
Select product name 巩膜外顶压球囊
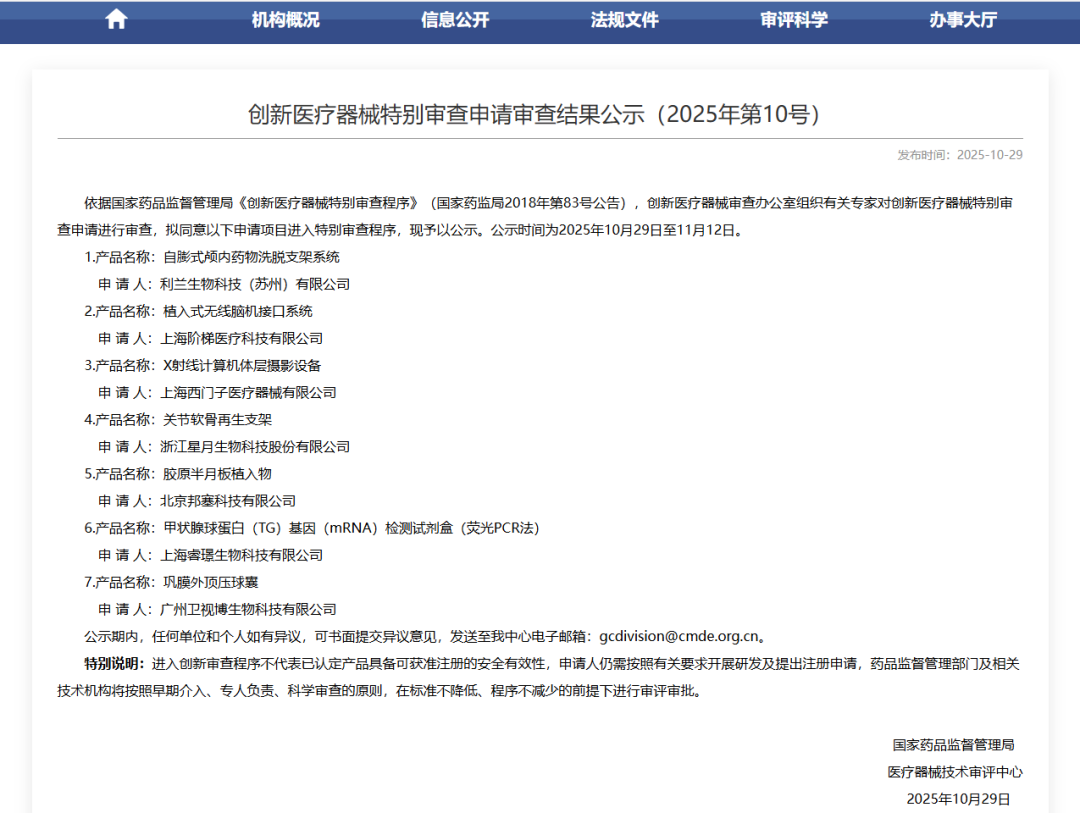coord(211,582)
